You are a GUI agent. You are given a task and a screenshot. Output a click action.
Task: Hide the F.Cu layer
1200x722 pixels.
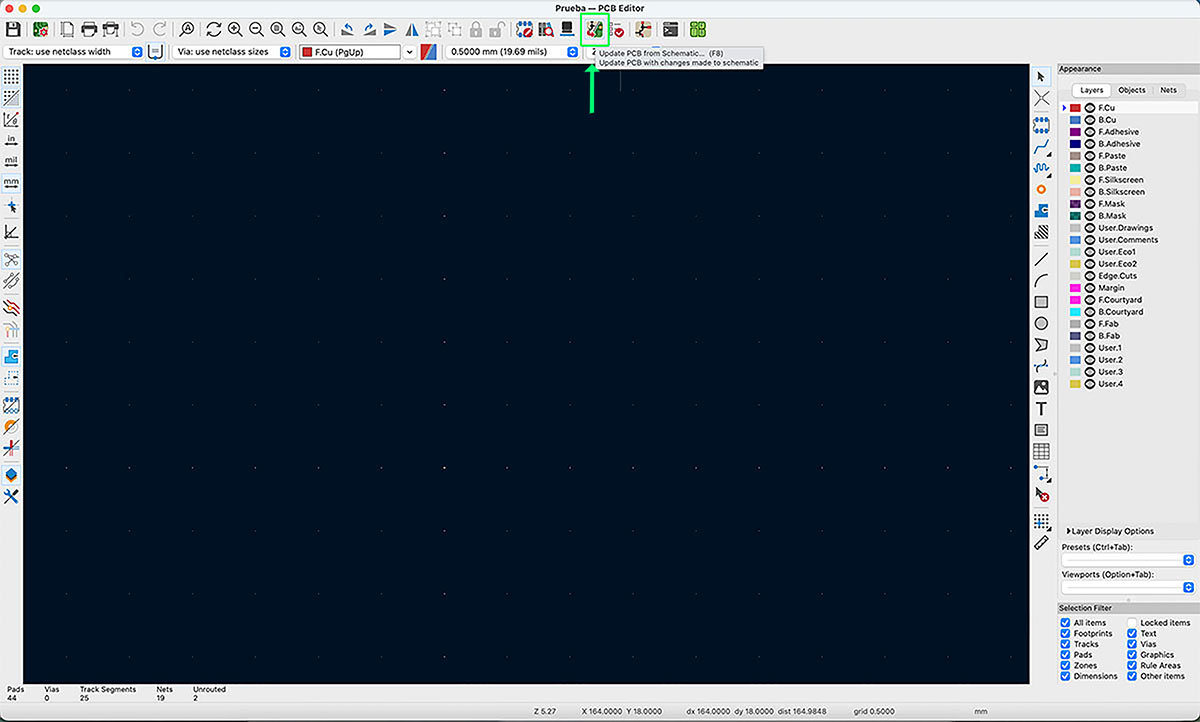pyautogui.click(x=1090, y=107)
